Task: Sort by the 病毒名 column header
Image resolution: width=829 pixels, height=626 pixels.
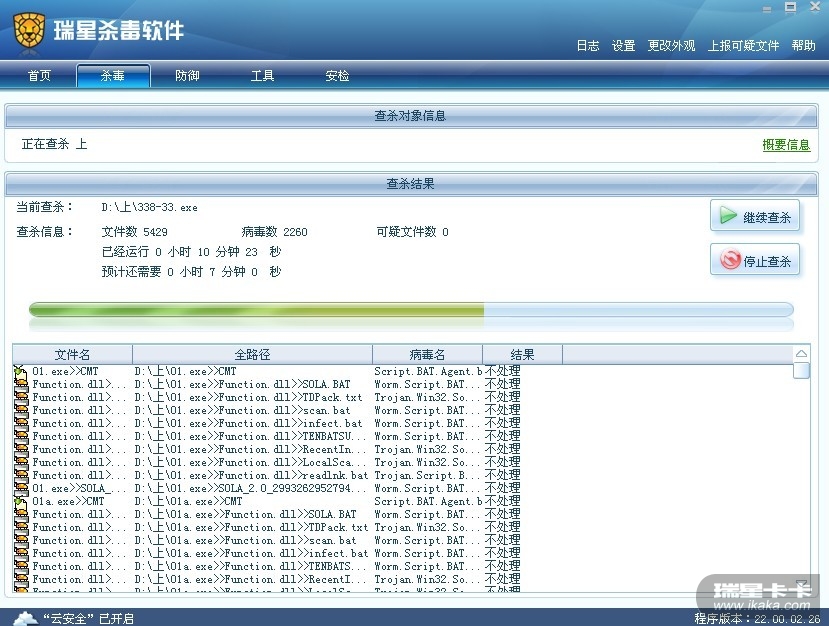Action: [x=427, y=354]
